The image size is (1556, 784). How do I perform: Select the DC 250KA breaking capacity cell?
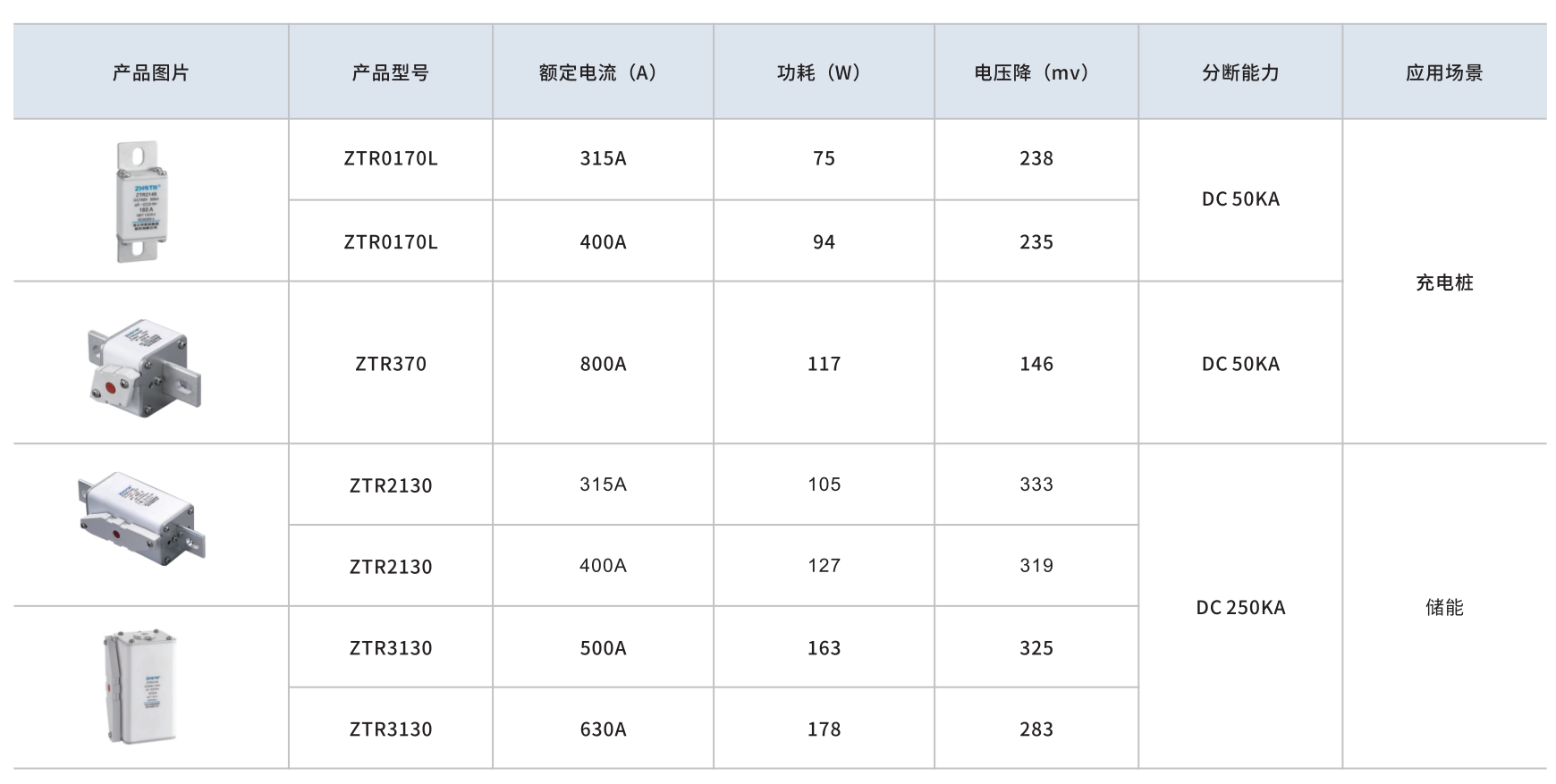click(x=1240, y=608)
